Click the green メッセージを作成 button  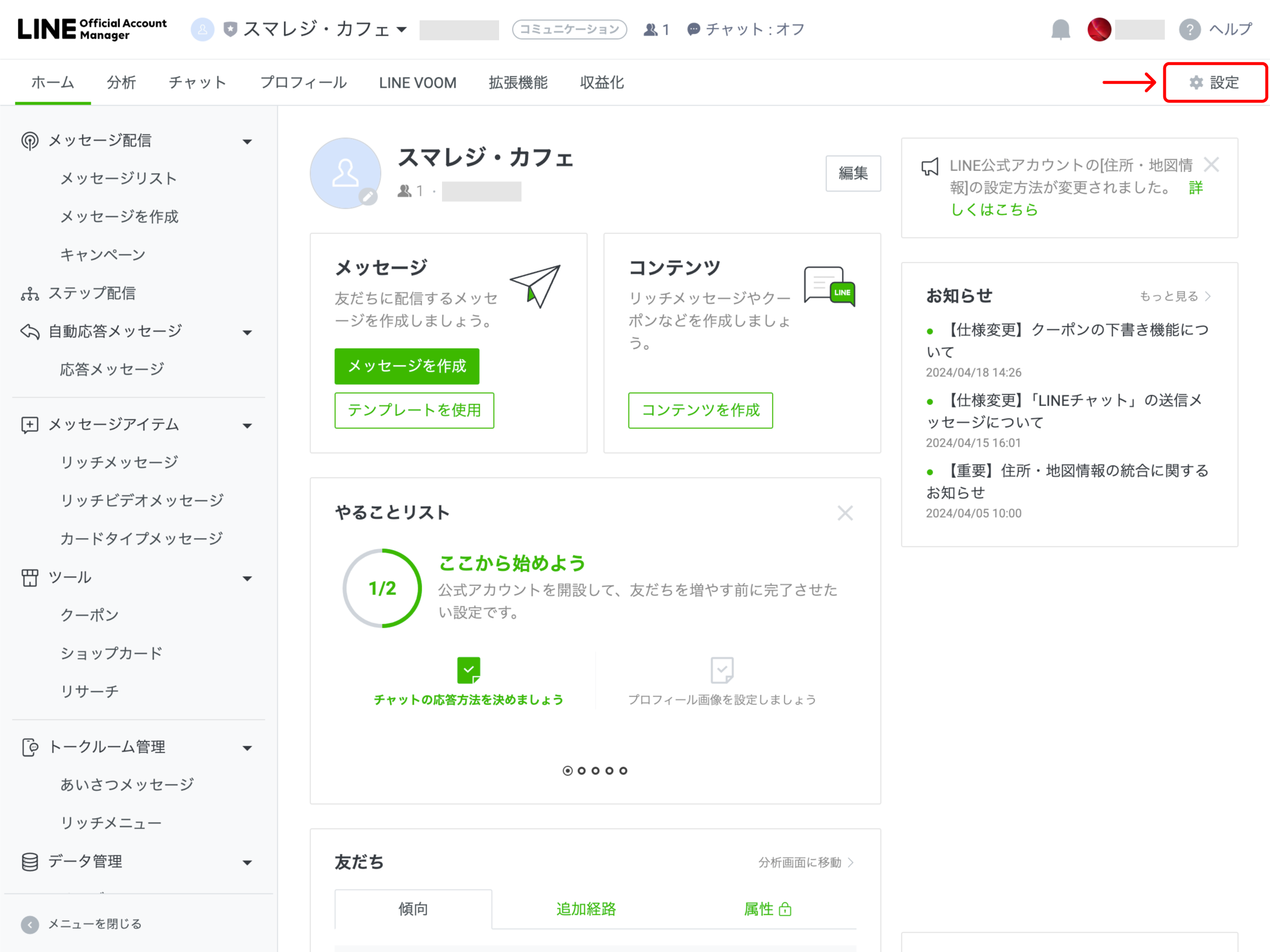pyautogui.click(x=406, y=366)
